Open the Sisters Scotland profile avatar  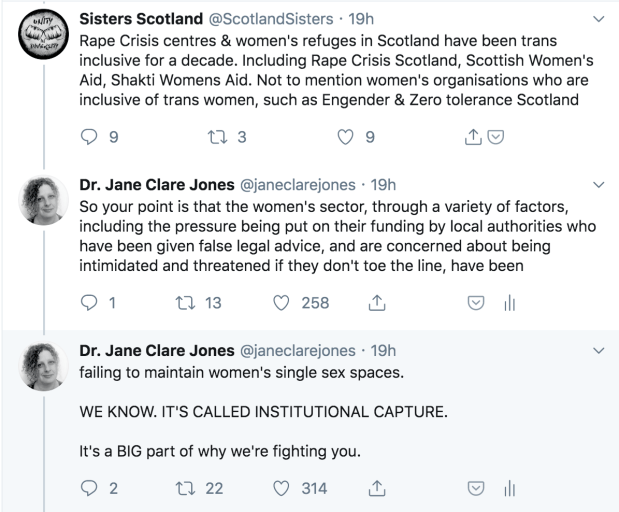[x=42, y=40]
